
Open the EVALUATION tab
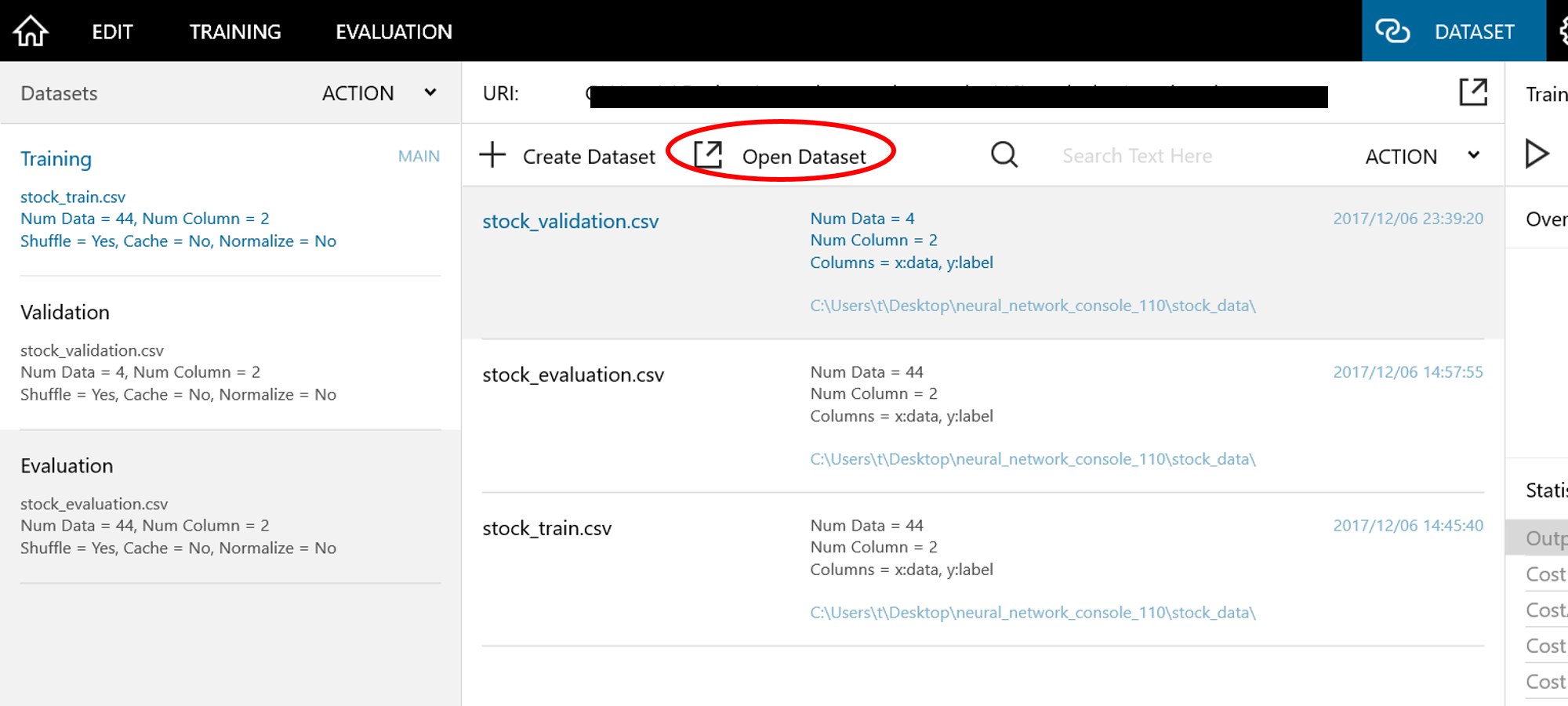click(x=394, y=31)
